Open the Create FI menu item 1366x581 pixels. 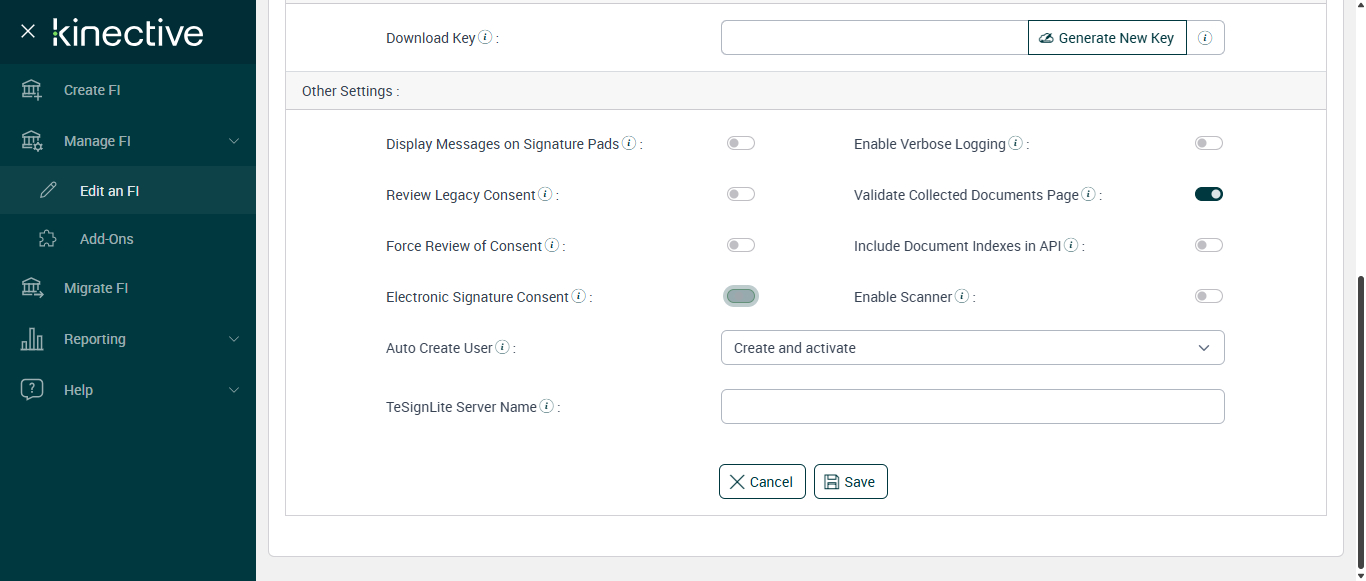point(92,90)
